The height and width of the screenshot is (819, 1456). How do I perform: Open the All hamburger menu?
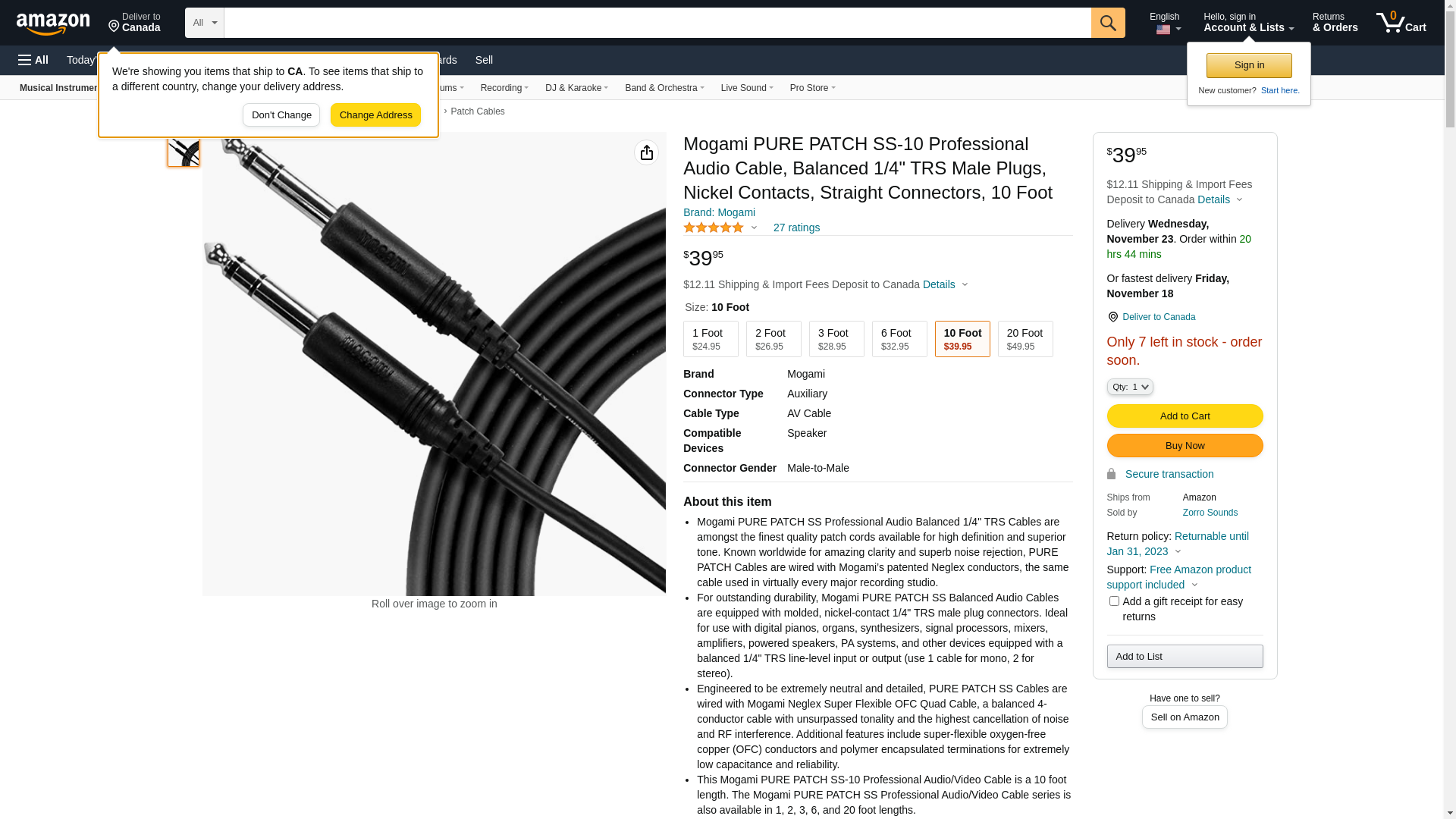[x=33, y=60]
